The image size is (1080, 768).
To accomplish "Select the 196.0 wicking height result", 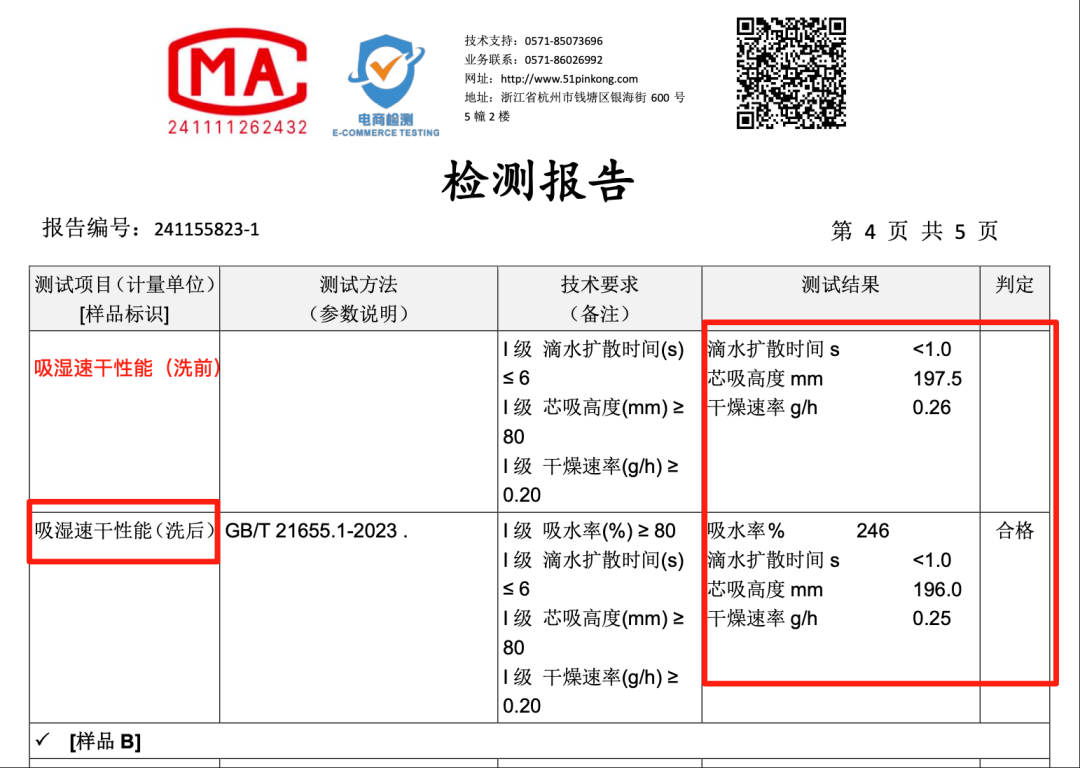I will 937,590.
